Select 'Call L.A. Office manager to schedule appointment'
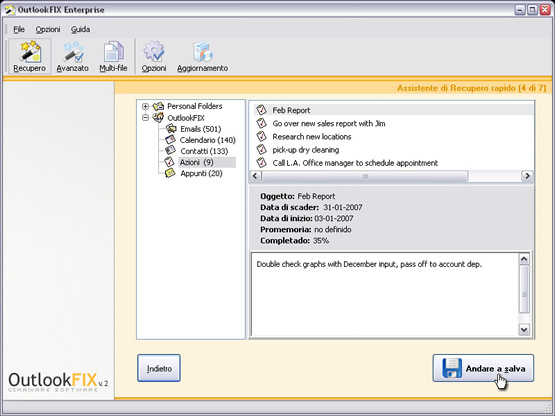The width and height of the screenshot is (555, 416). click(355, 163)
